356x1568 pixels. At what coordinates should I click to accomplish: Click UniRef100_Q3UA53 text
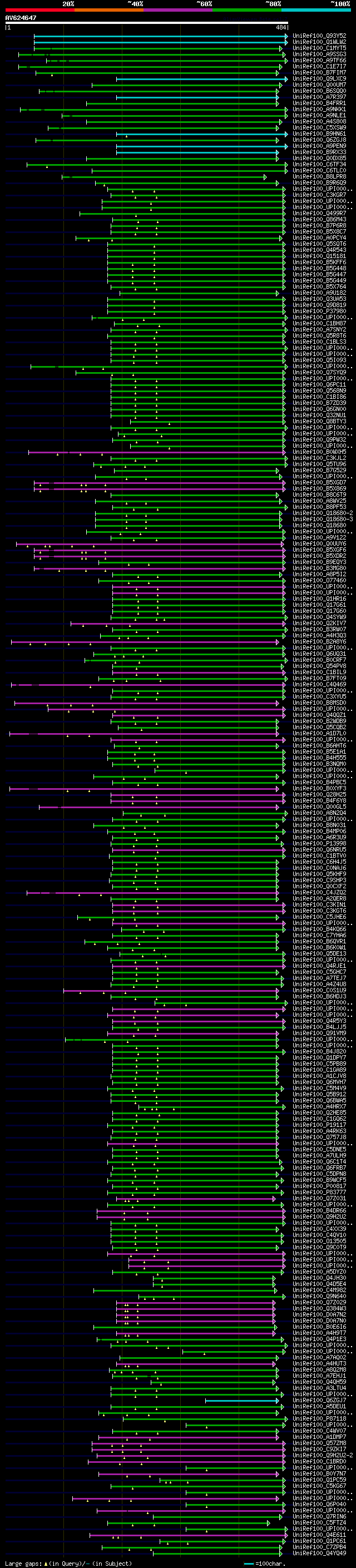tap(319, 299)
